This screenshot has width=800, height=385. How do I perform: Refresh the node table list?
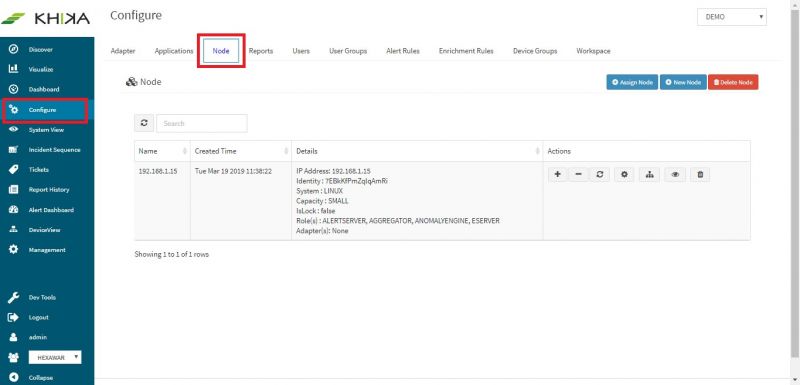click(144, 123)
